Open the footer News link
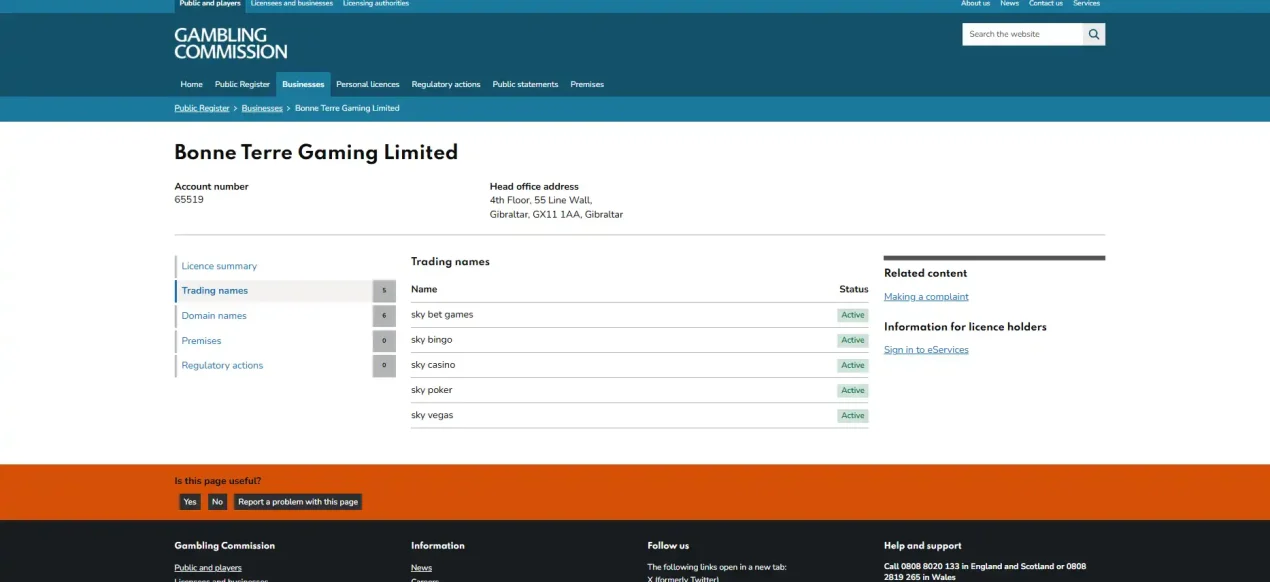The image size is (1270, 582). click(421, 568)
